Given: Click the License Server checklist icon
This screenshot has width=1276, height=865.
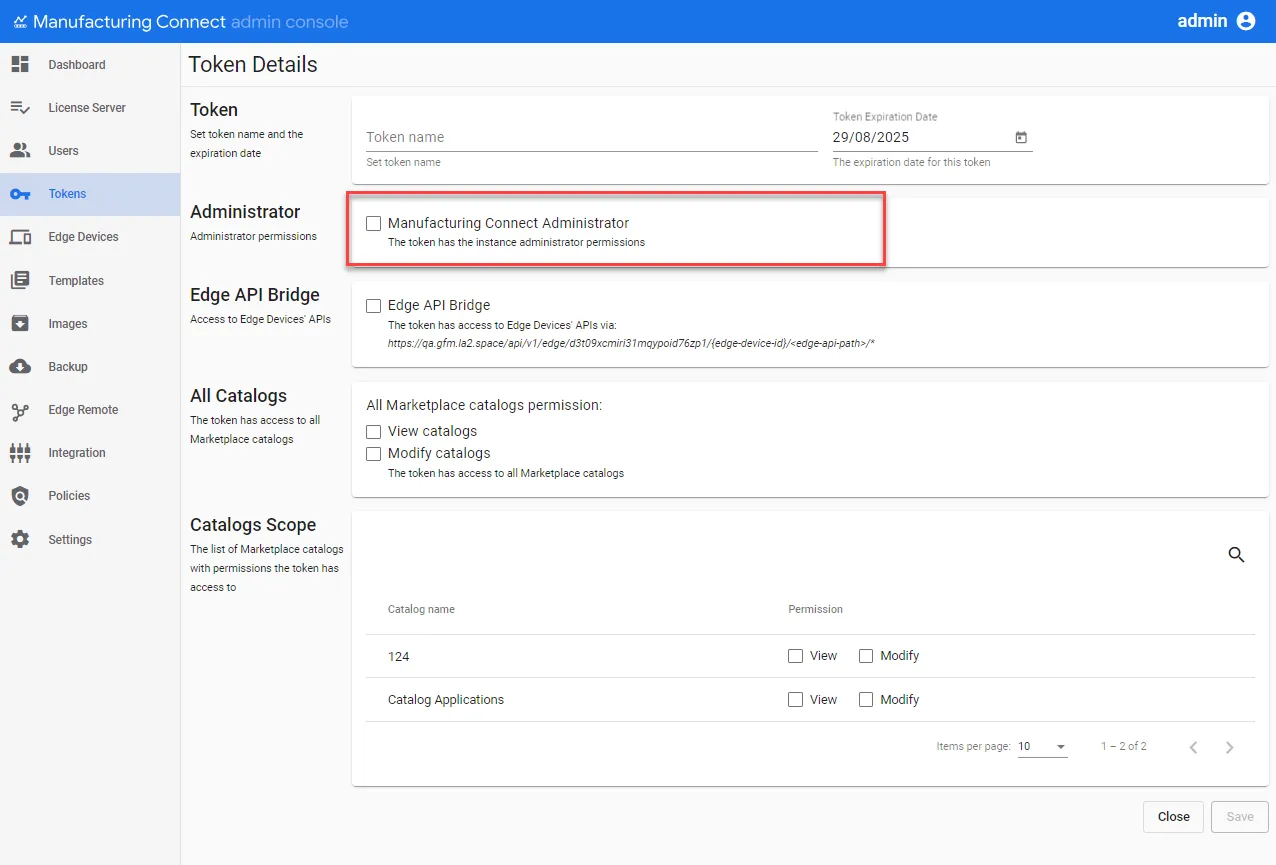Looking at the screenshot, I should 20,108.
